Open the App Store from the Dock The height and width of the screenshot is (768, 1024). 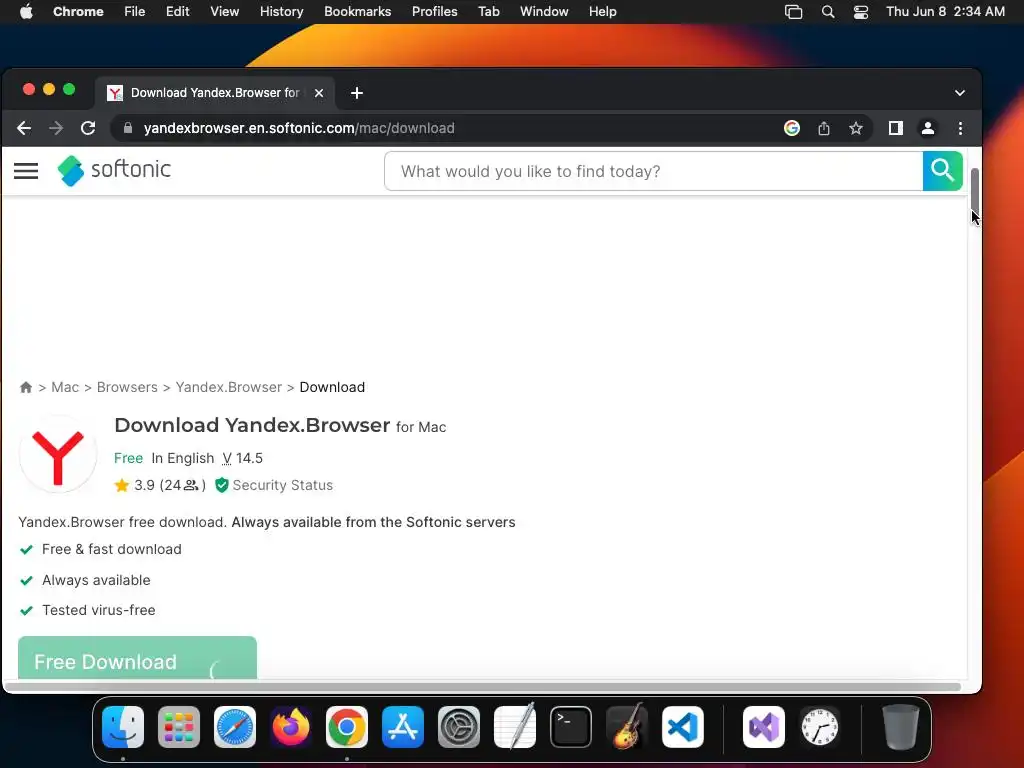coord(403,727)
